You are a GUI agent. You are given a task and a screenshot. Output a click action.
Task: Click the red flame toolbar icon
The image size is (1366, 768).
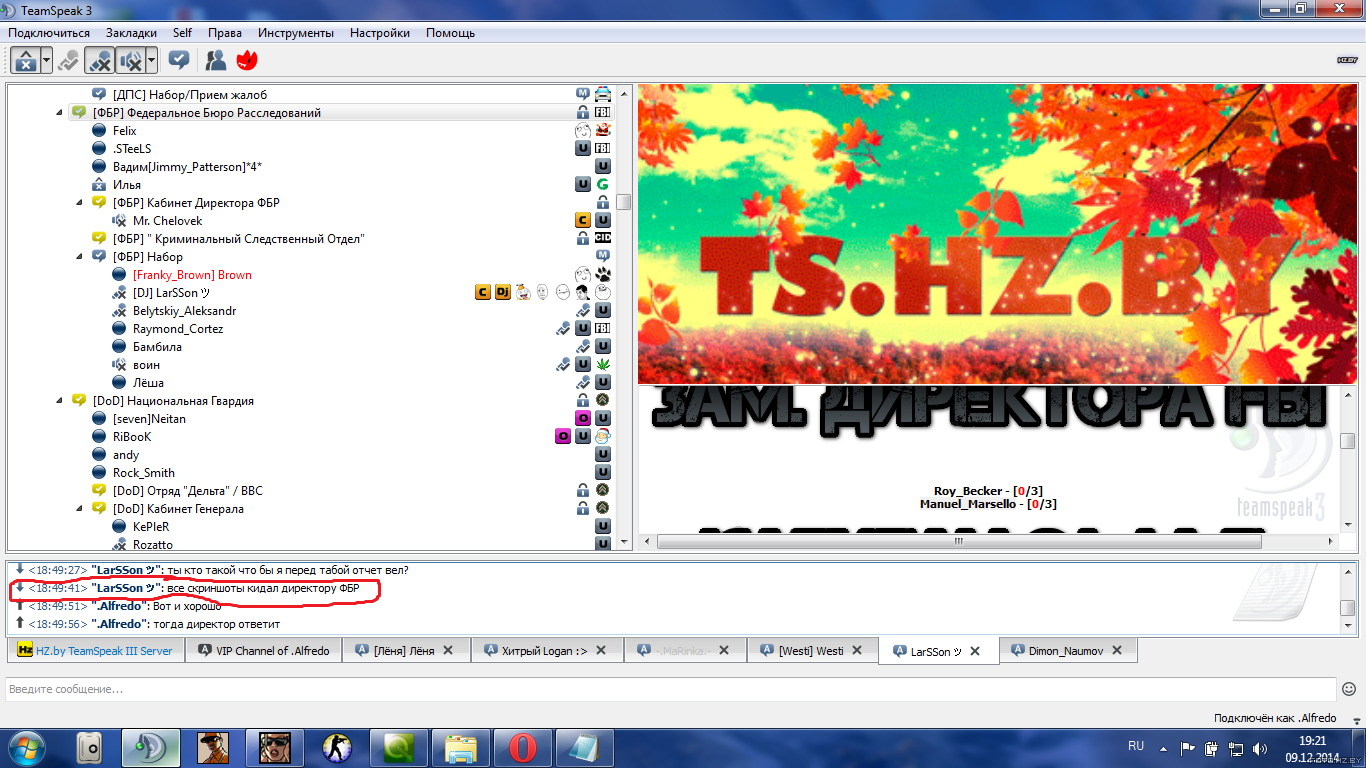click(x=247, y=60)
